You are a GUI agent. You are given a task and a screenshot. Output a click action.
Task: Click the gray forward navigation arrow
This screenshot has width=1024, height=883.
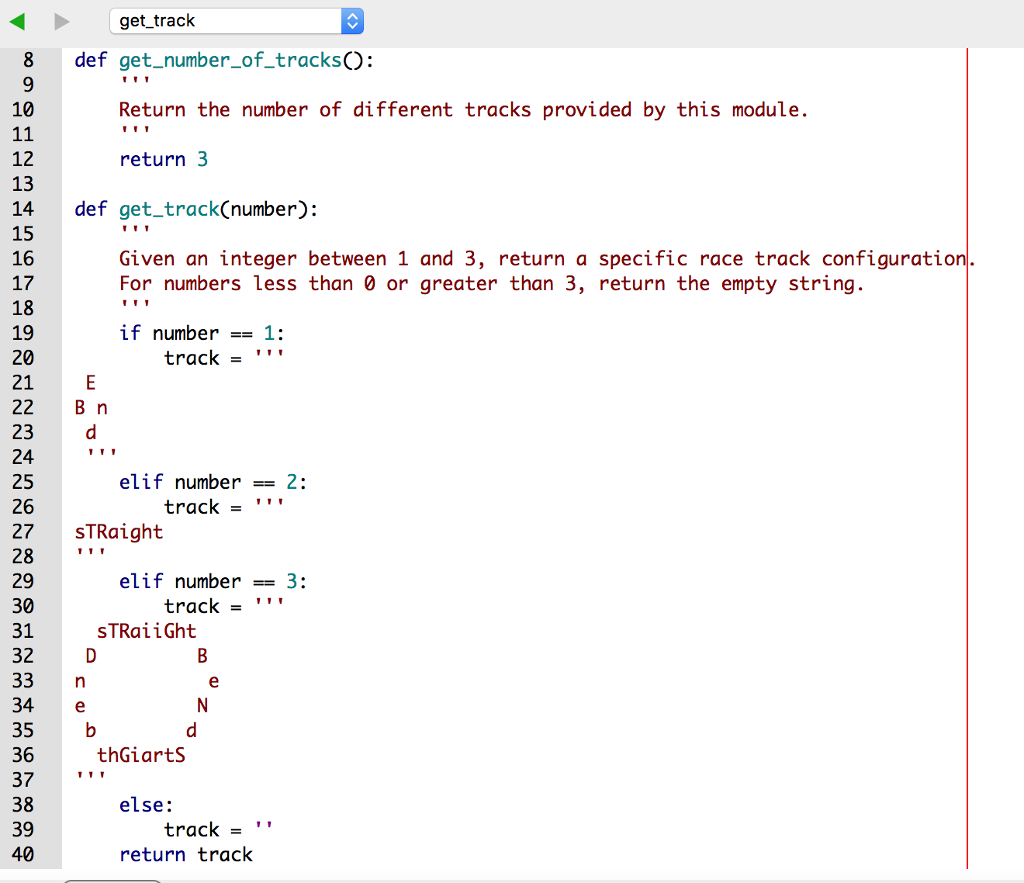[x=60, y=20]
